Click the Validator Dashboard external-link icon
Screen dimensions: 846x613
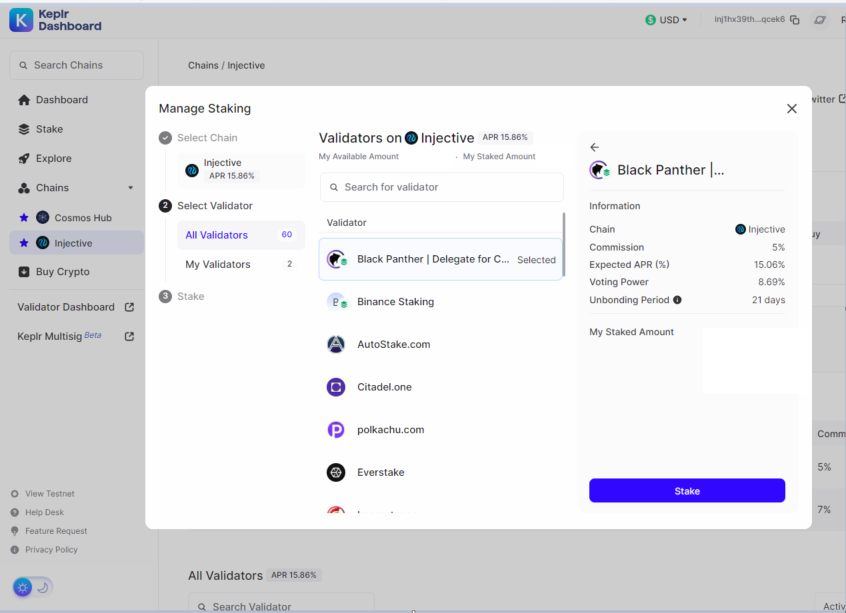click(x=129, y=307)
